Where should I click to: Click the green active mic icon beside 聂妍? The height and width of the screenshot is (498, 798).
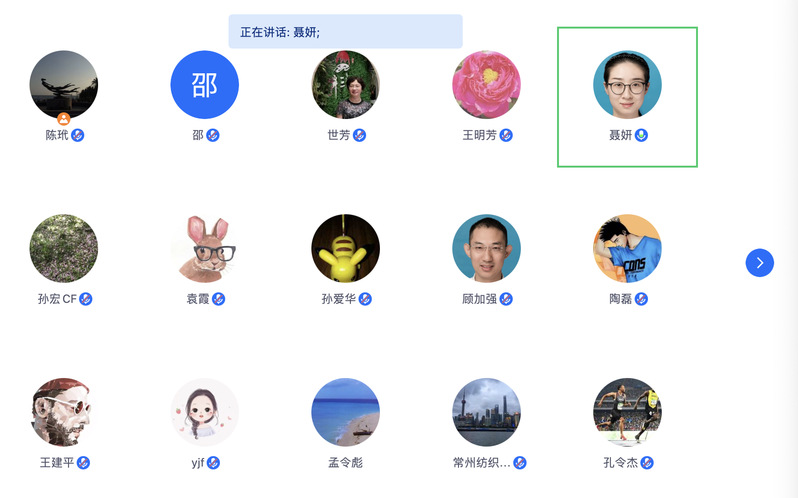[x=641, y=135]
